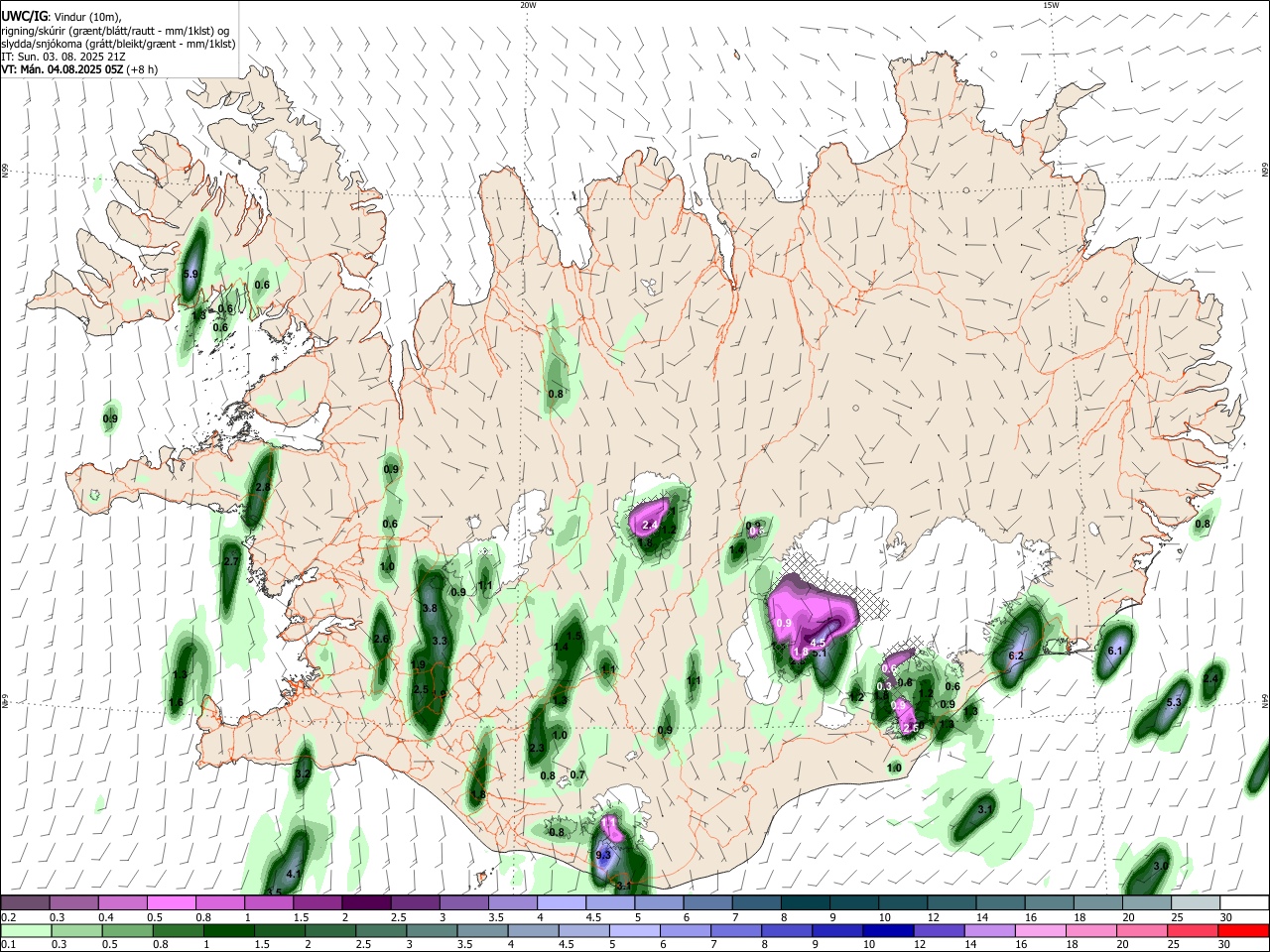Viewport: 1270px width, 952px height.
Task: Click the 'rigning/skúrir' legend description line
Action: 115,30
